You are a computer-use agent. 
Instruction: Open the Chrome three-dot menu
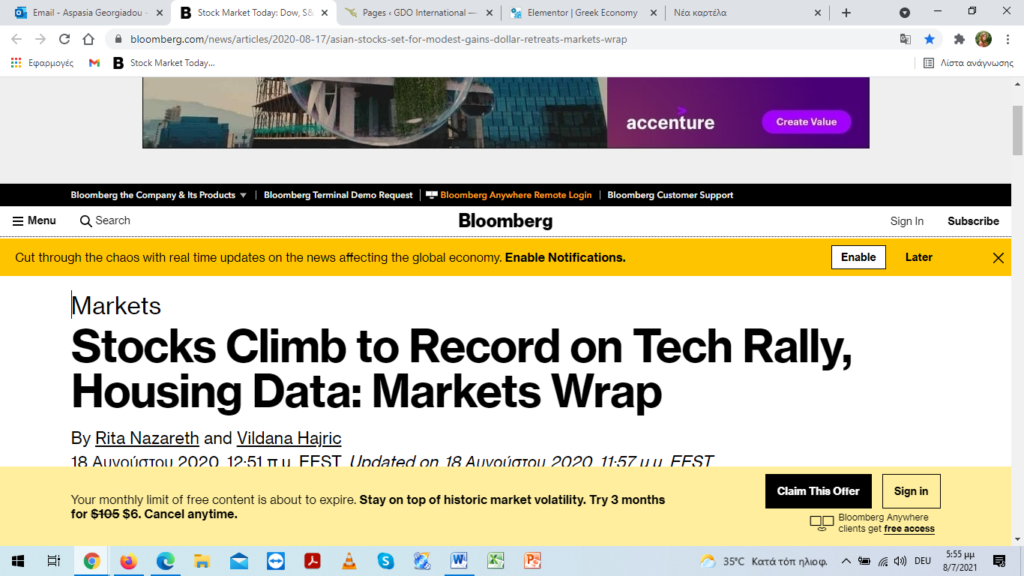tap(1008, 39)
